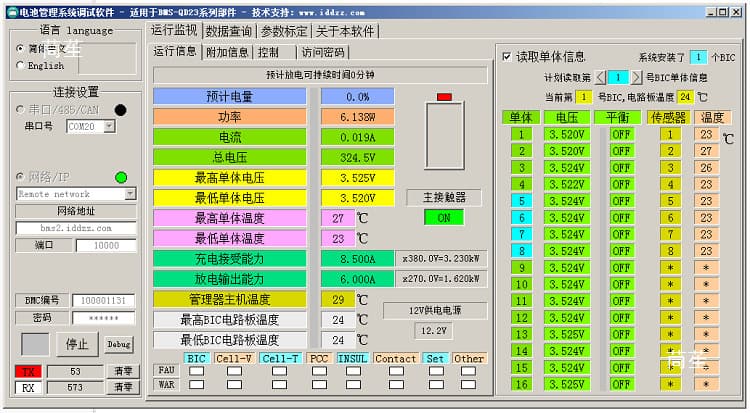Viewport: 750px width, 413px height.
Task: Click sensor 3 temperature value 26
Action: 706,168
